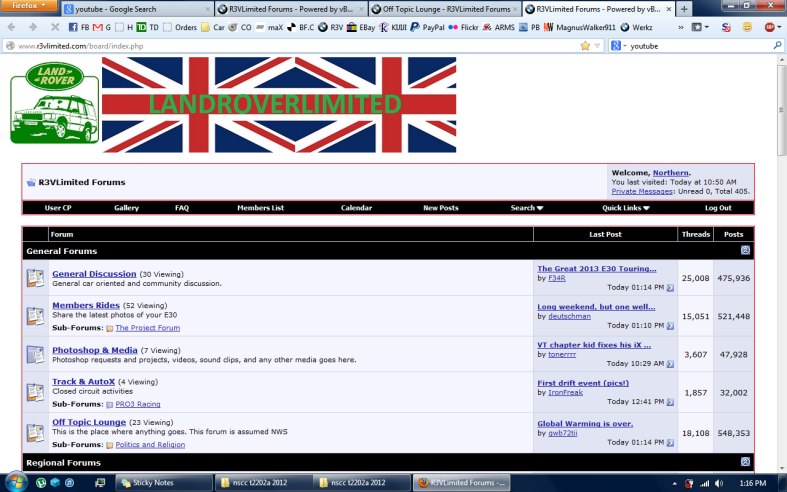
Task: Click Log Out in forum navbar
Action: coord(718,208)
